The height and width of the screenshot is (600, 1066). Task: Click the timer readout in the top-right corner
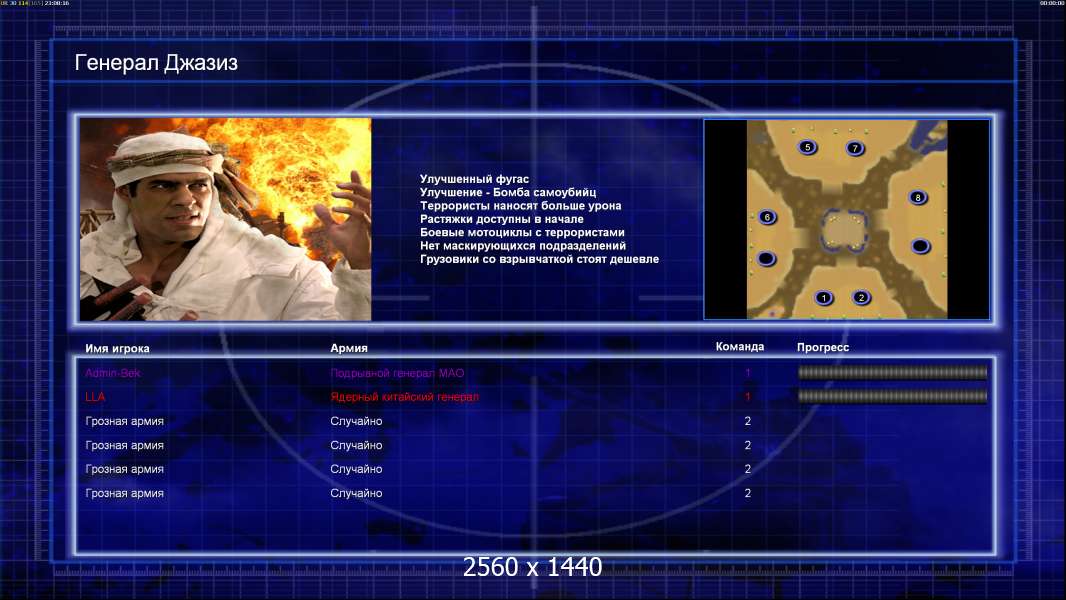[x=1052, y=3]
